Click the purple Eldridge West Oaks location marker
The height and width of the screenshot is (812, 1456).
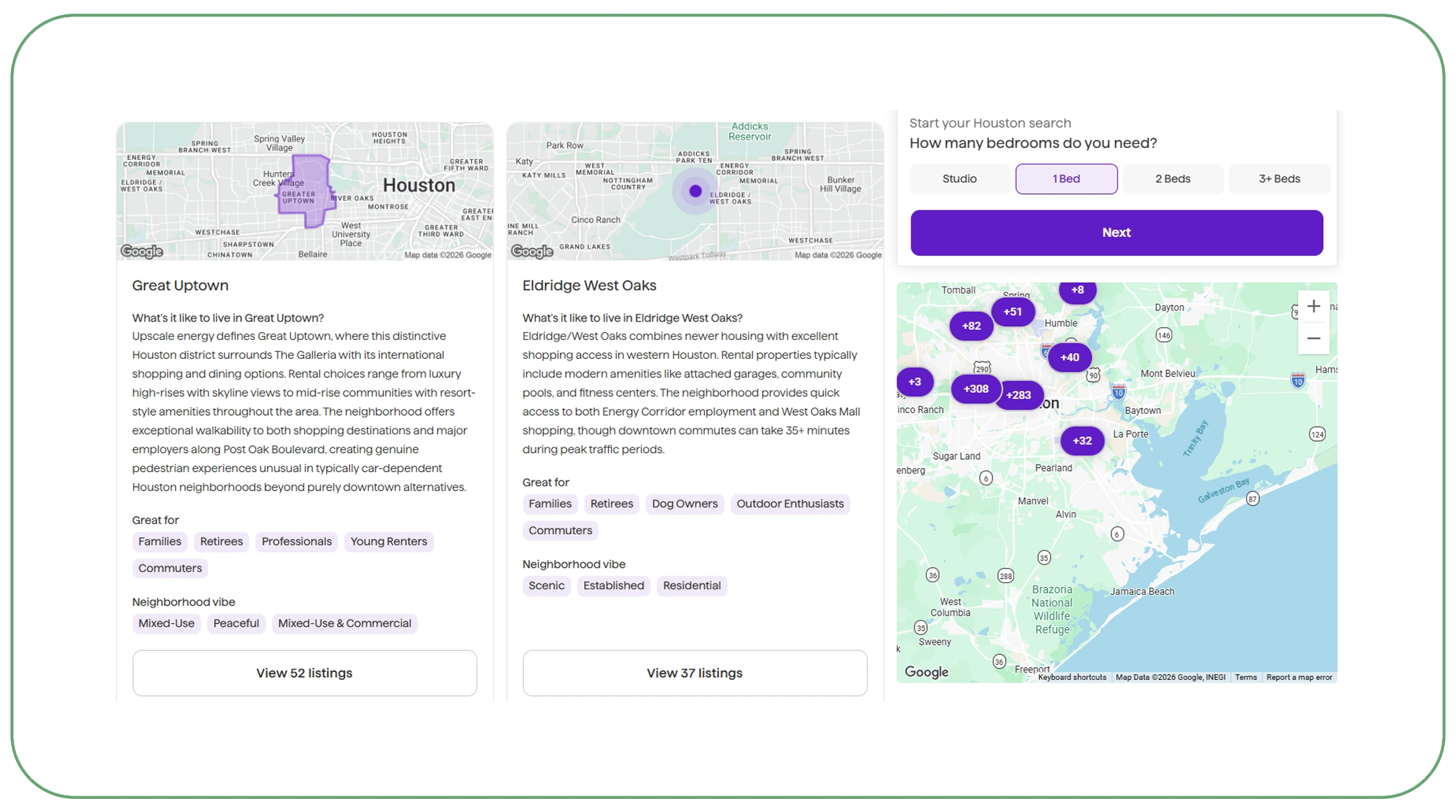click(696, 191)
